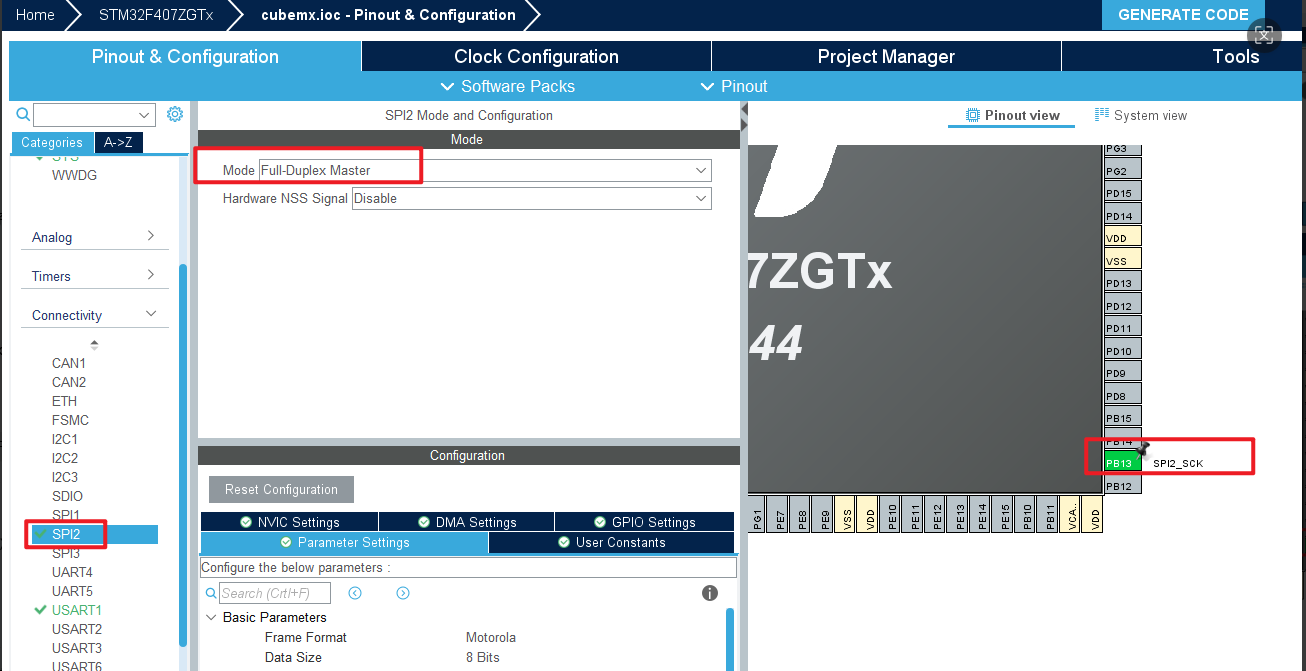Open NVIC Settings tab
1306x671 pixels.
289,522
